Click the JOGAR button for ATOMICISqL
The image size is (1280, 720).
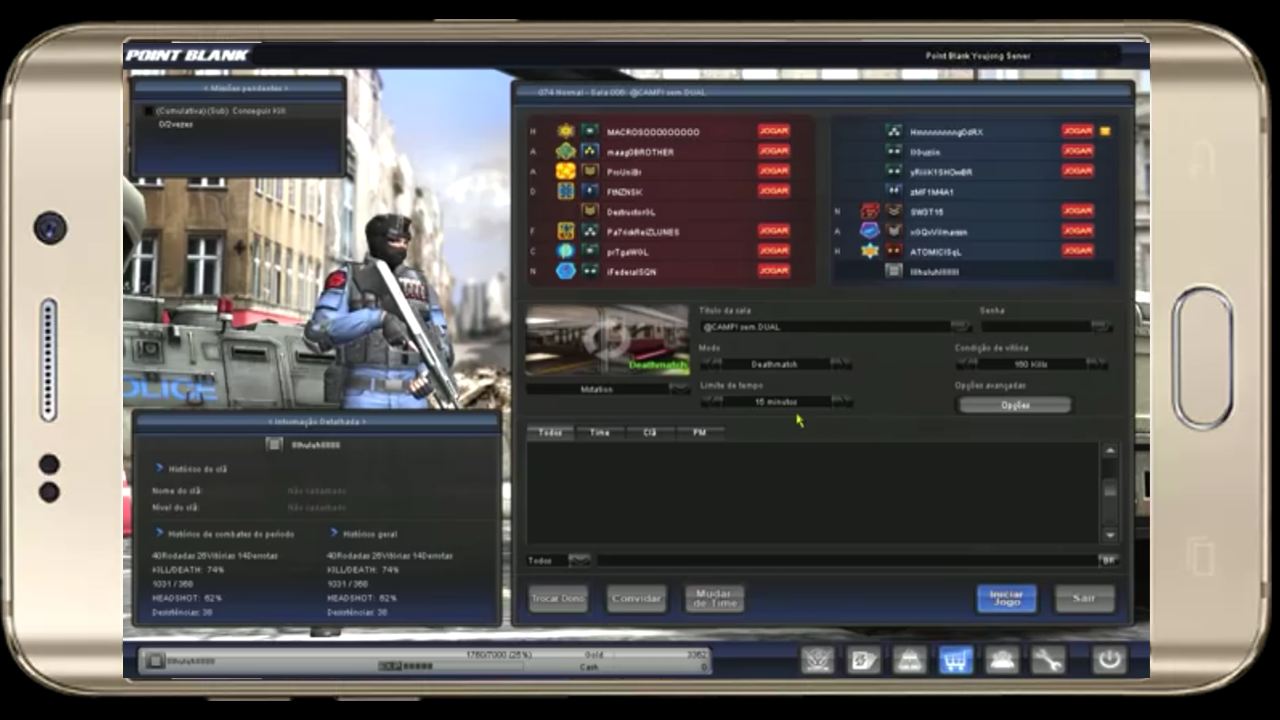tap(1078, 251)
